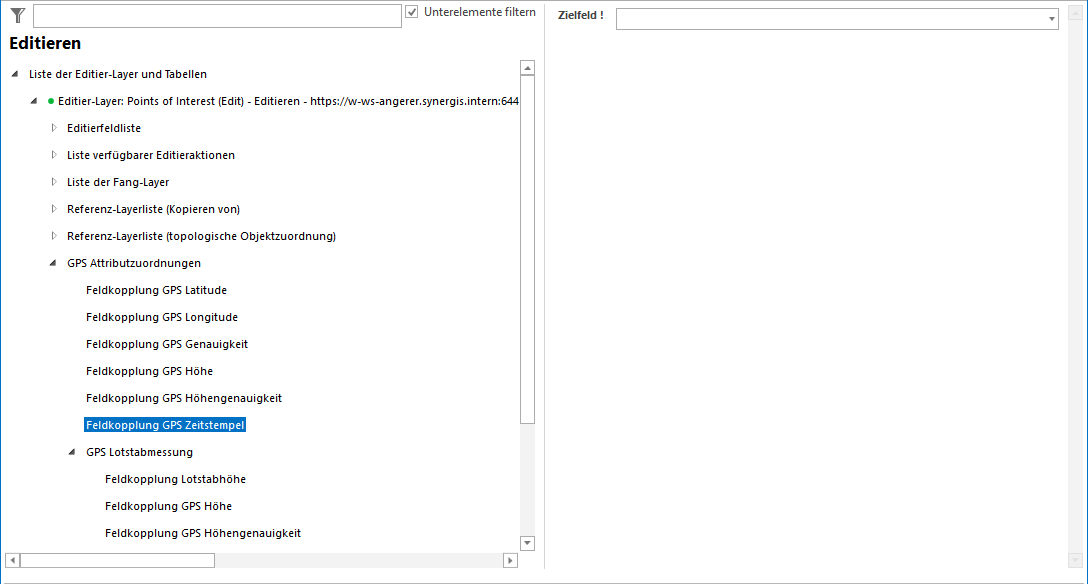1088x584 pixels.
Task: Select Liste verfügbarer Editieraktionen item
Action: coord(151,155)
